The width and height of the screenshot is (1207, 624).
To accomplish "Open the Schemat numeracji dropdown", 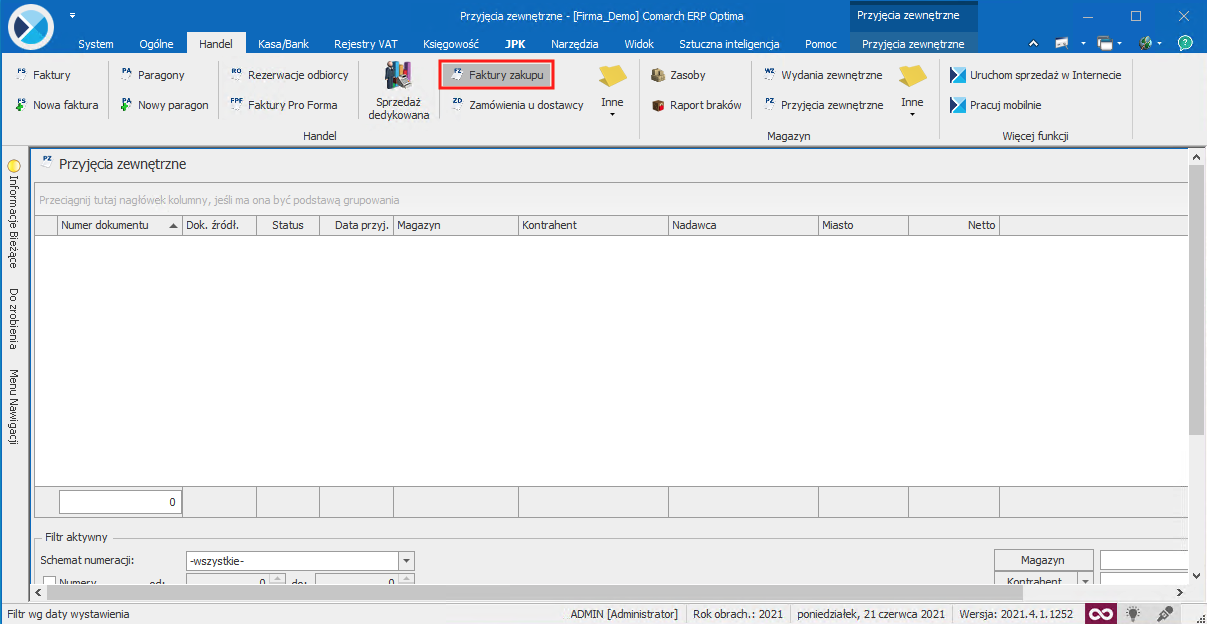I will point(406,561).
